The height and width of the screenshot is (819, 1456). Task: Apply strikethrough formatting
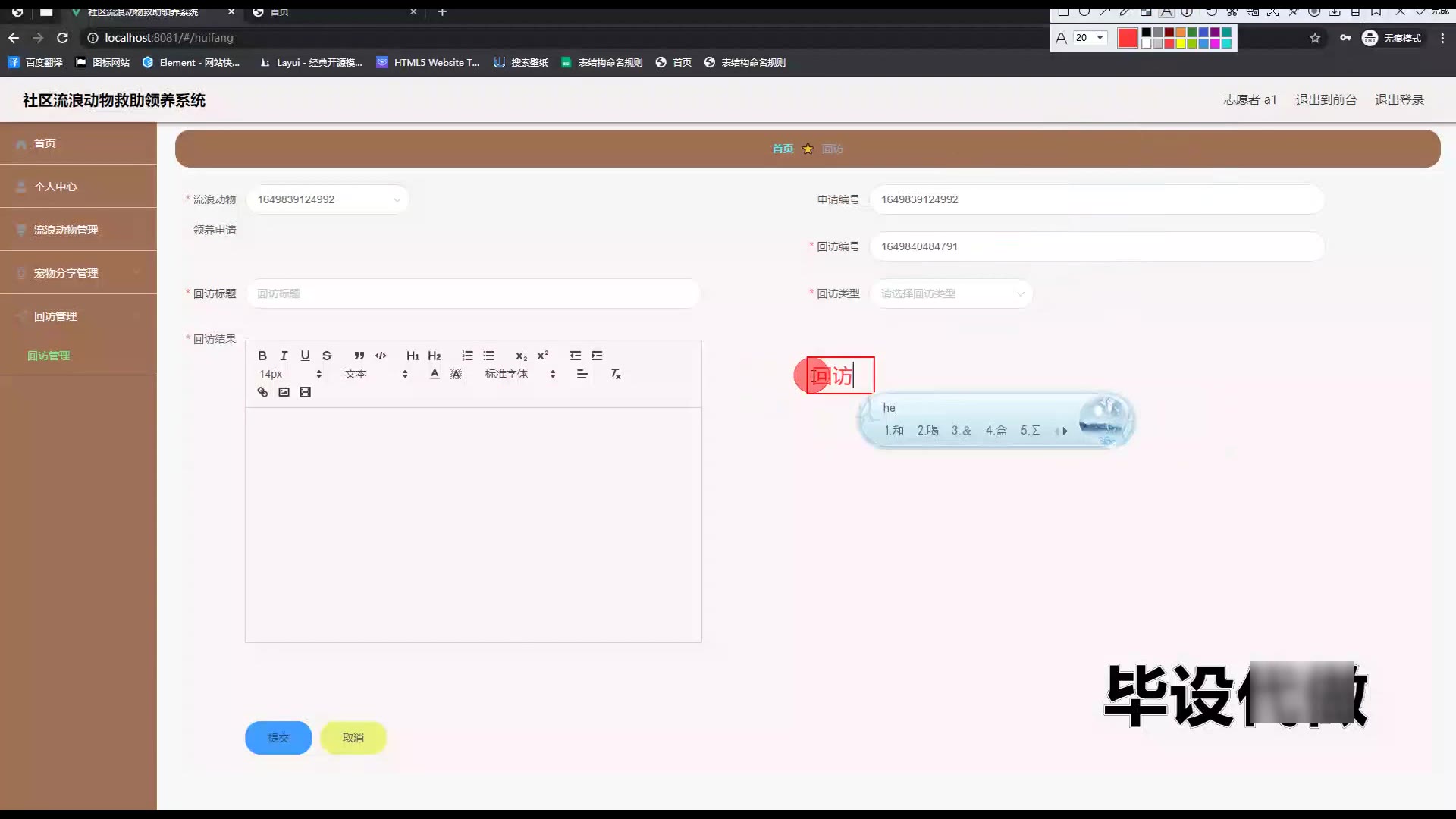pyautogui.click(x=326, y=356)
